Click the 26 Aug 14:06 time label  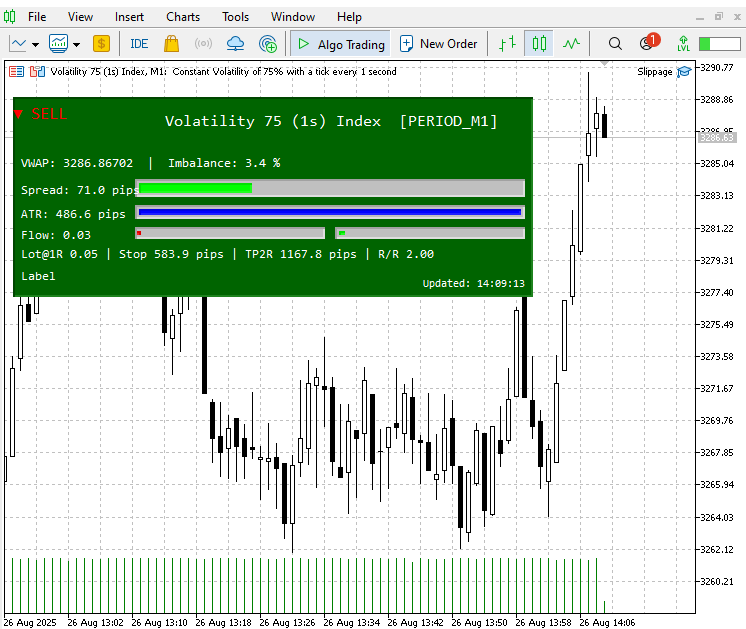click(608, 622)
